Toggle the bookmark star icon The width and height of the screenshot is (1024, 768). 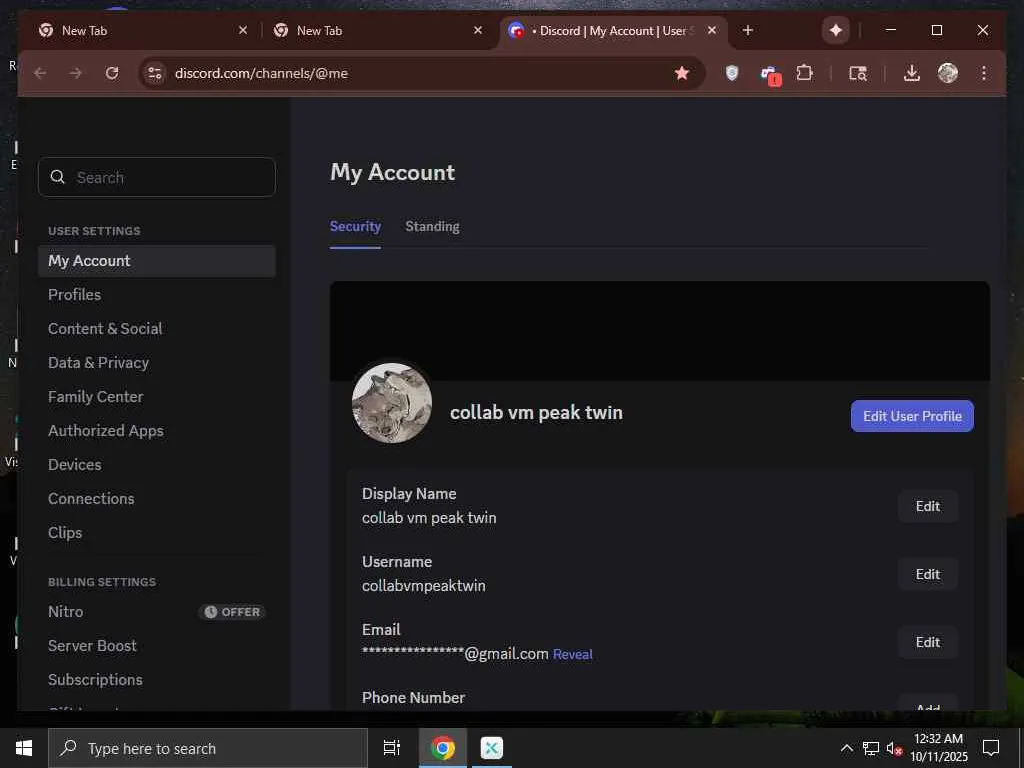coord(682,73)
